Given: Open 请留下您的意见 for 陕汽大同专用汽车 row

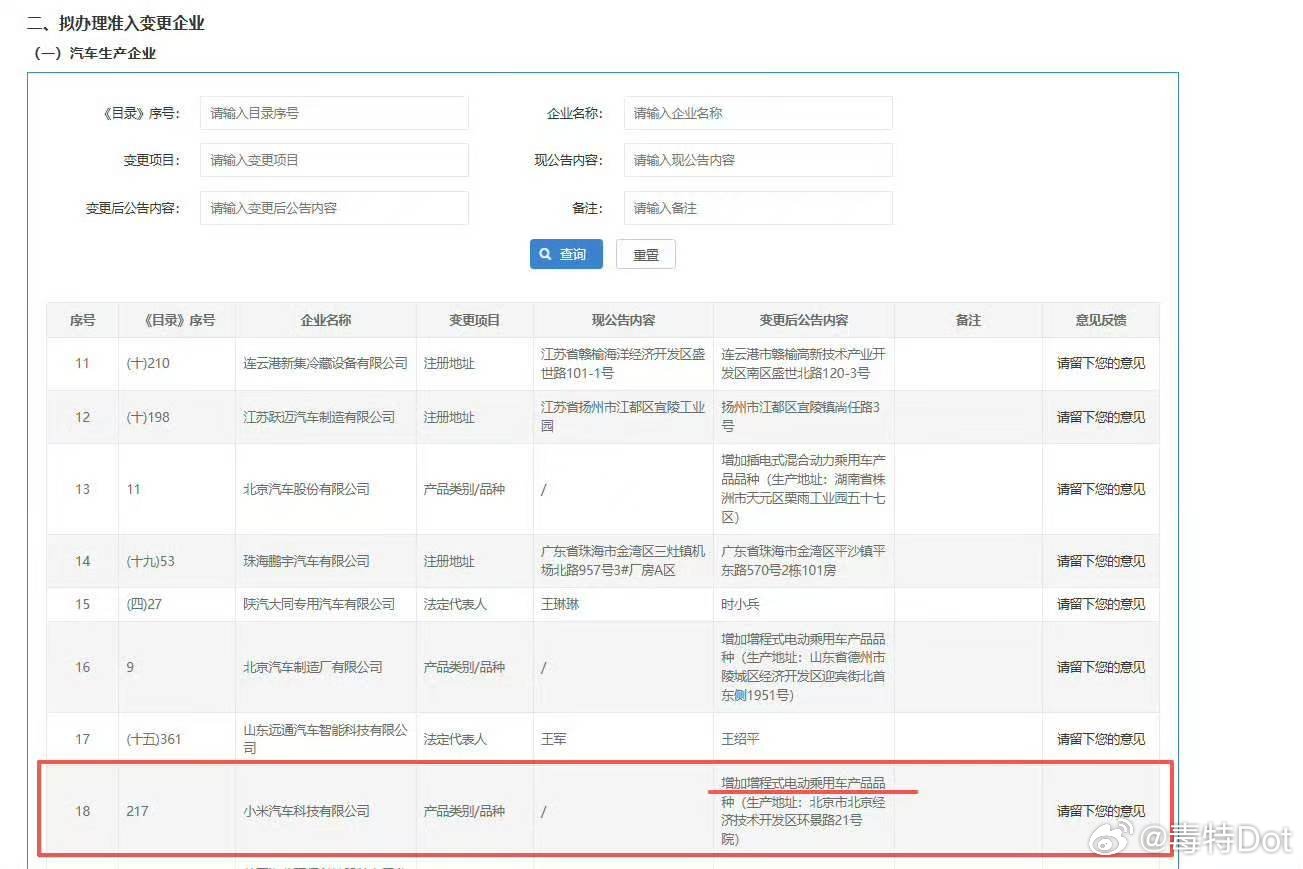Looking at the screenshot, I should (x=1101, y=604).
